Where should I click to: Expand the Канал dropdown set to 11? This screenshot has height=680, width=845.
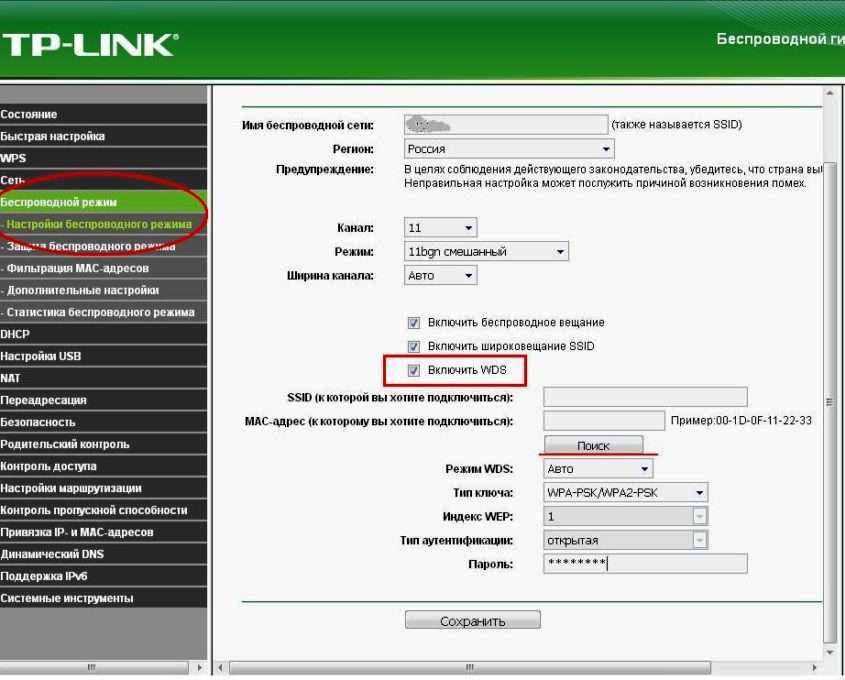[441, 228]
